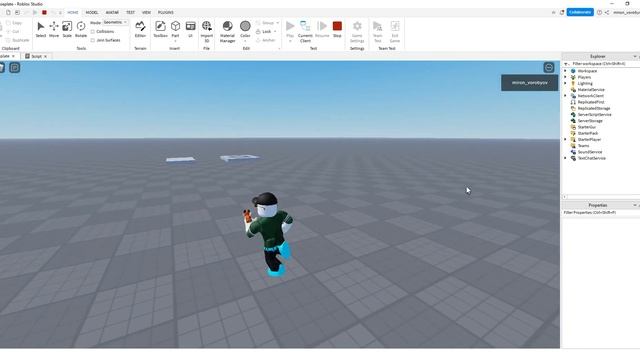Viewport: 640px width, 360px height.
Task: Open the Properties panel options dropdown arrow
Action: coord(635,205)
